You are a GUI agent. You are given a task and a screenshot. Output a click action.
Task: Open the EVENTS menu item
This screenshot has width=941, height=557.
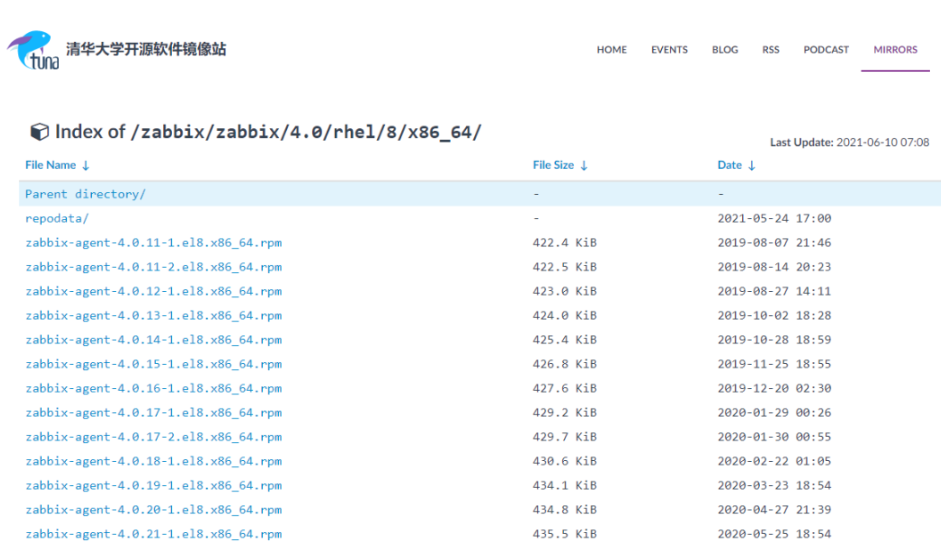click(669, 50)
